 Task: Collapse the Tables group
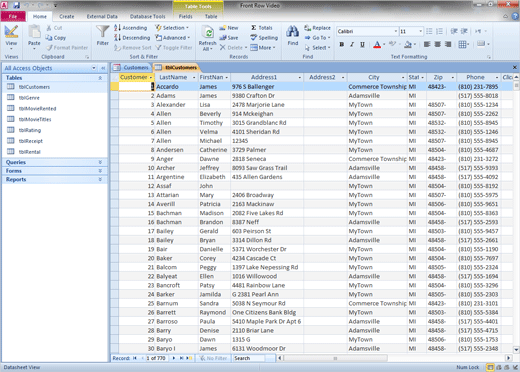pos(100,78)
